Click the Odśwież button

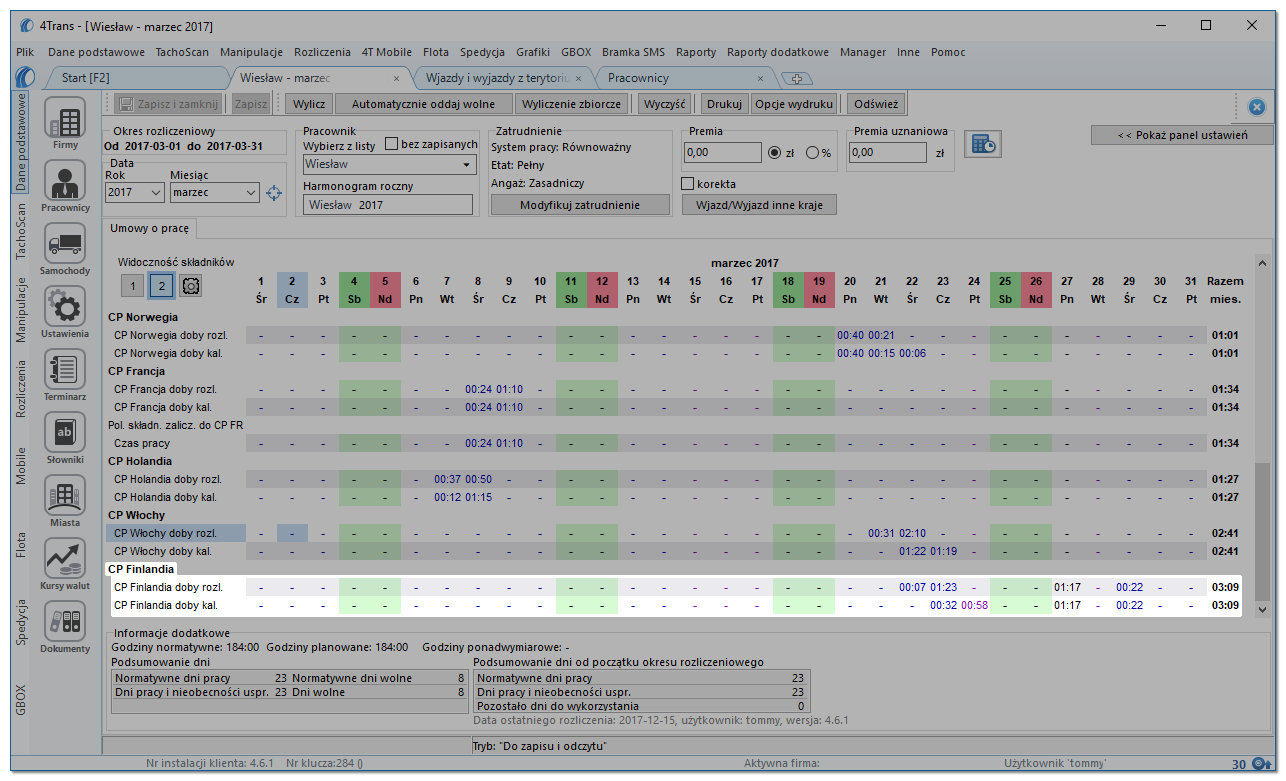877,103
